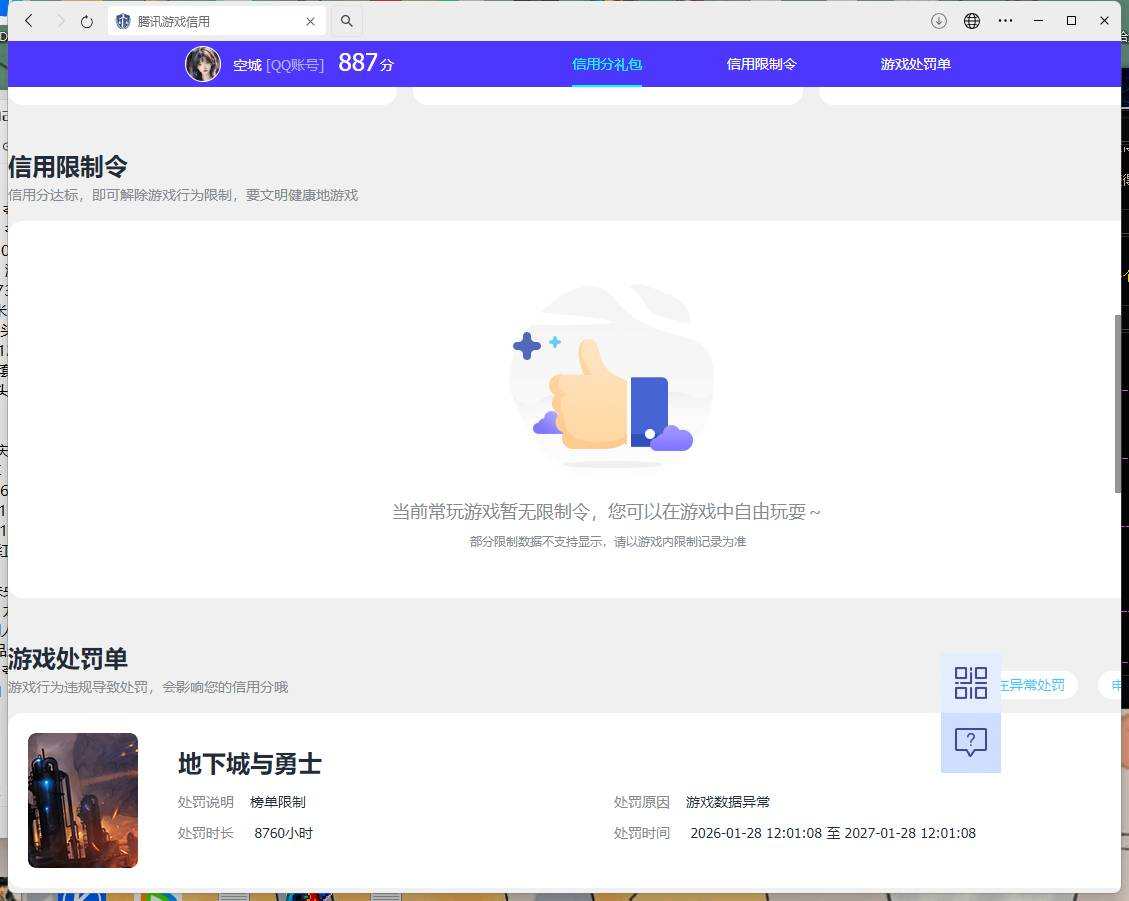The width and height of the screenshot is (1129, 901).
Task: Click the thumbs-up illustration
Action: click(611, 377)
